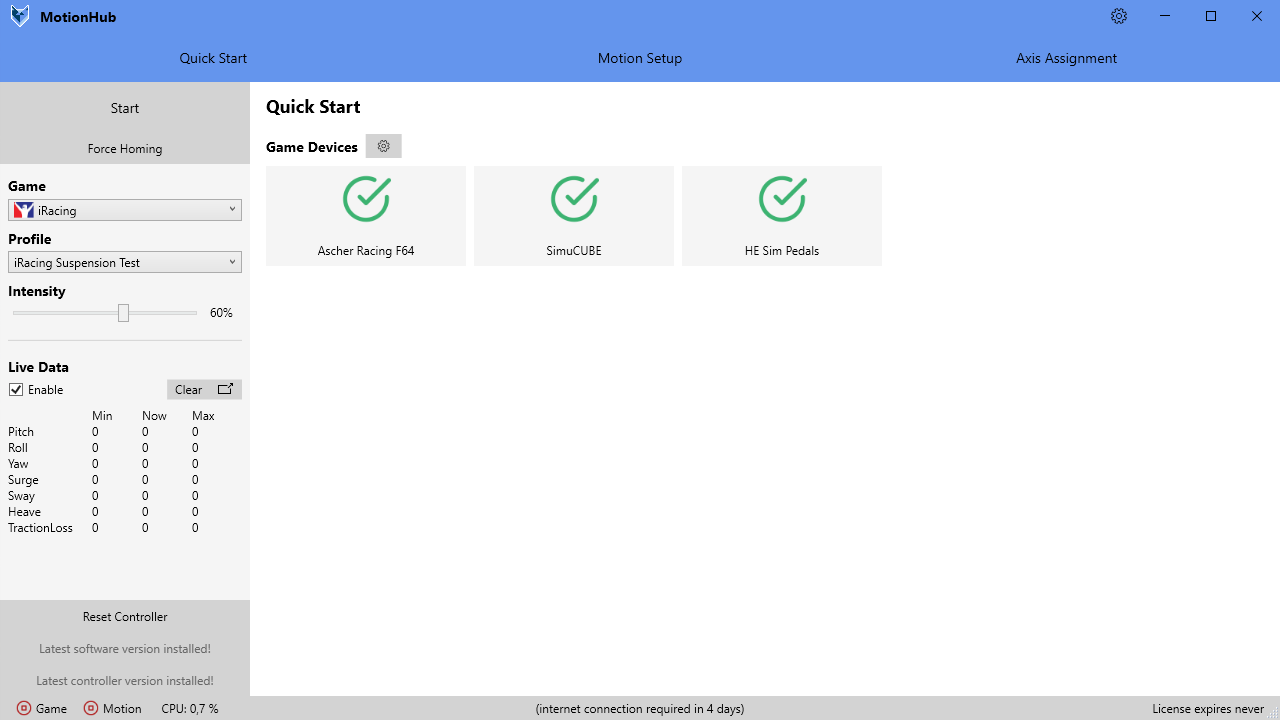Expand the Profile dropdown list
This screenshot has height=720, width=1280.
(125, 262)
